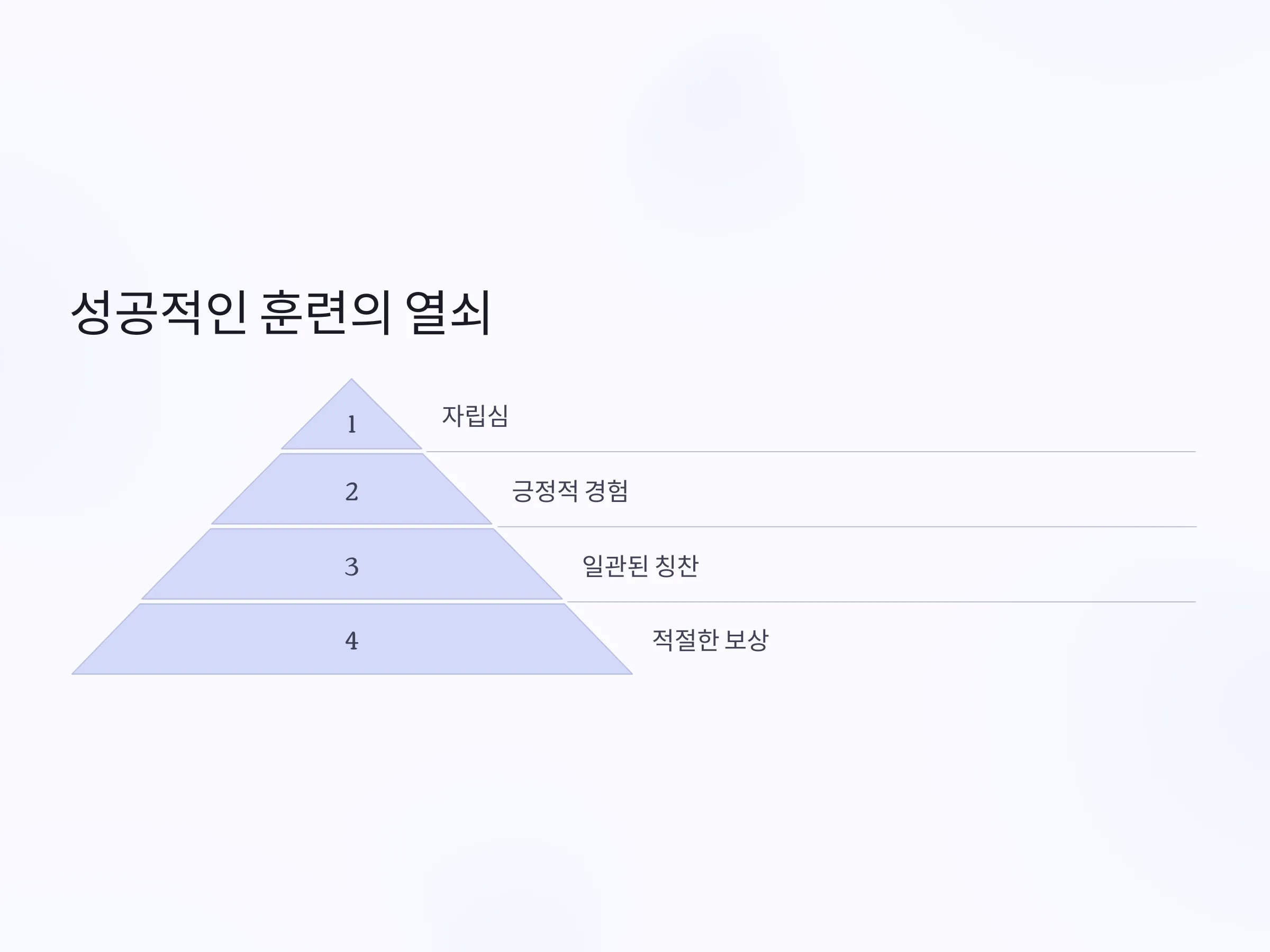This screenshot has width=1270, height=952.
Task: Click the title word "열쇠"
Action: pyautogui.click(x=448, y=313)
